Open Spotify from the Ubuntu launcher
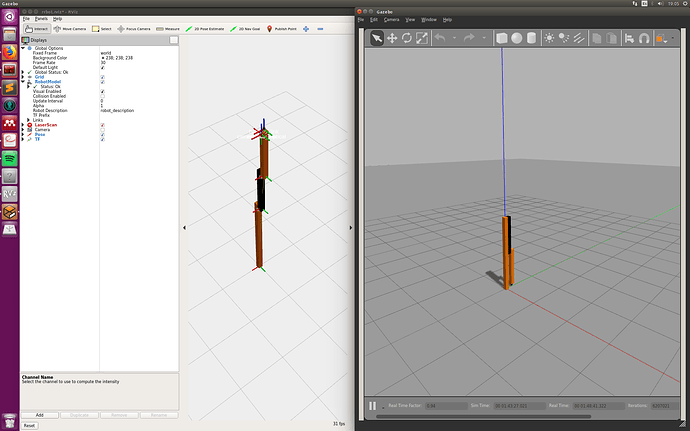690x431 pixels. click(10, 158)
